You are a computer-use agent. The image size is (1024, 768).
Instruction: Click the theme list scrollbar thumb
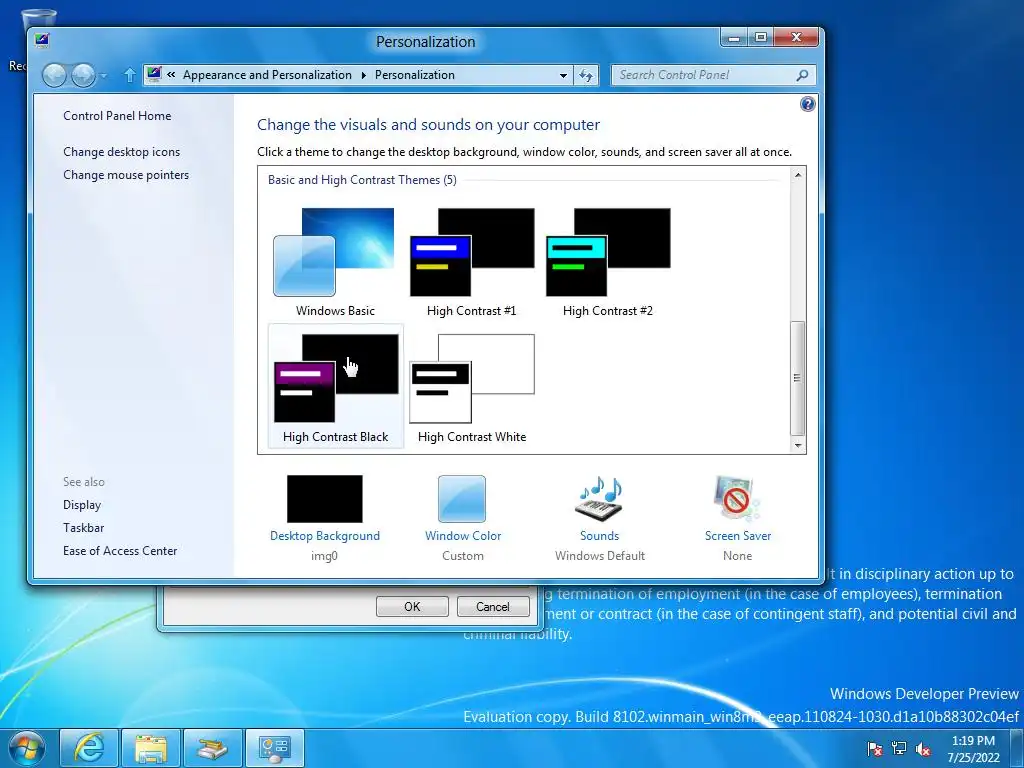click(797, 378)
